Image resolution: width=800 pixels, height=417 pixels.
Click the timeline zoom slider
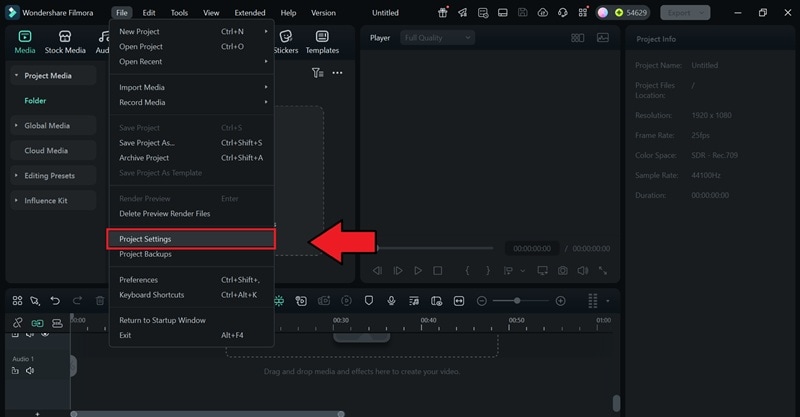click(x=520, y=301)
